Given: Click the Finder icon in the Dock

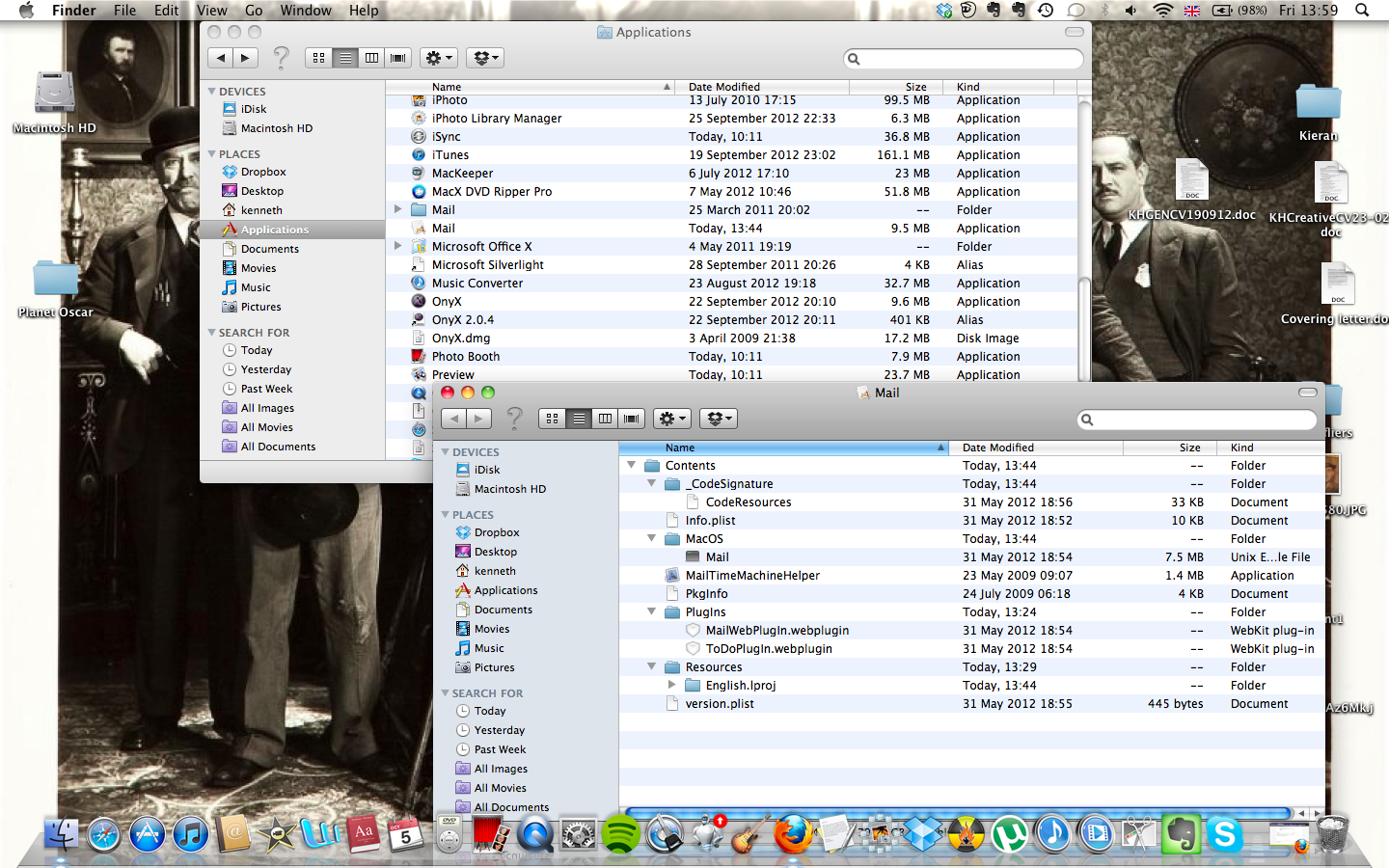Looking at the screenshot, I should [x=62, y=834].
